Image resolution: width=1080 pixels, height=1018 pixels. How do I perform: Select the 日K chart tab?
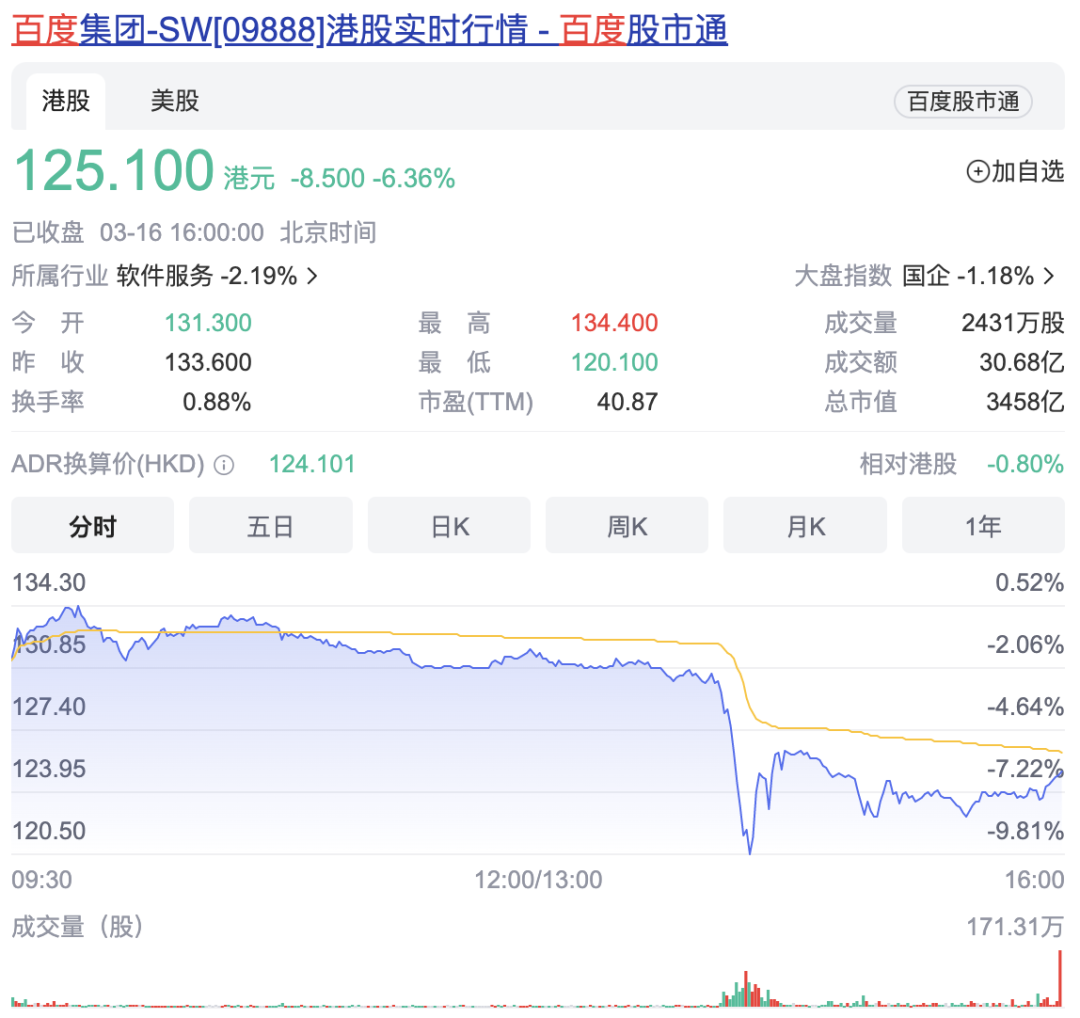(449, 526)
